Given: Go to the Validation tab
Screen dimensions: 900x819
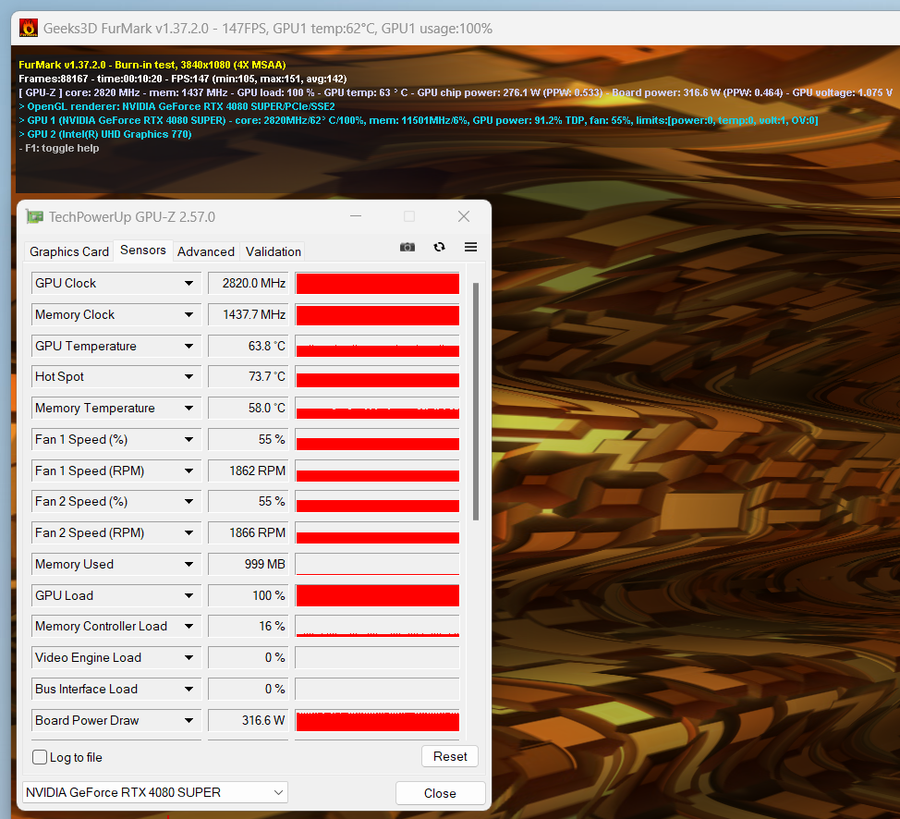Looking at the screenshot, I should (273, 251).
